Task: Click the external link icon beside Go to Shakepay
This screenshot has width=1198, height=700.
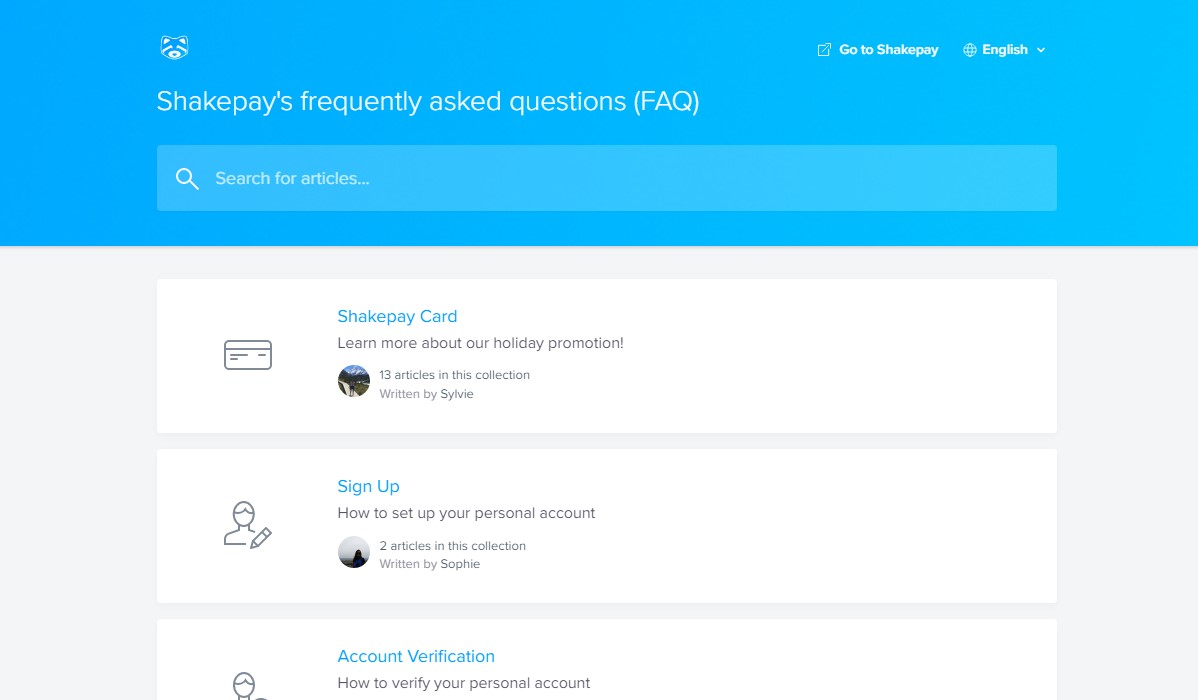Action: pos(824,50)
